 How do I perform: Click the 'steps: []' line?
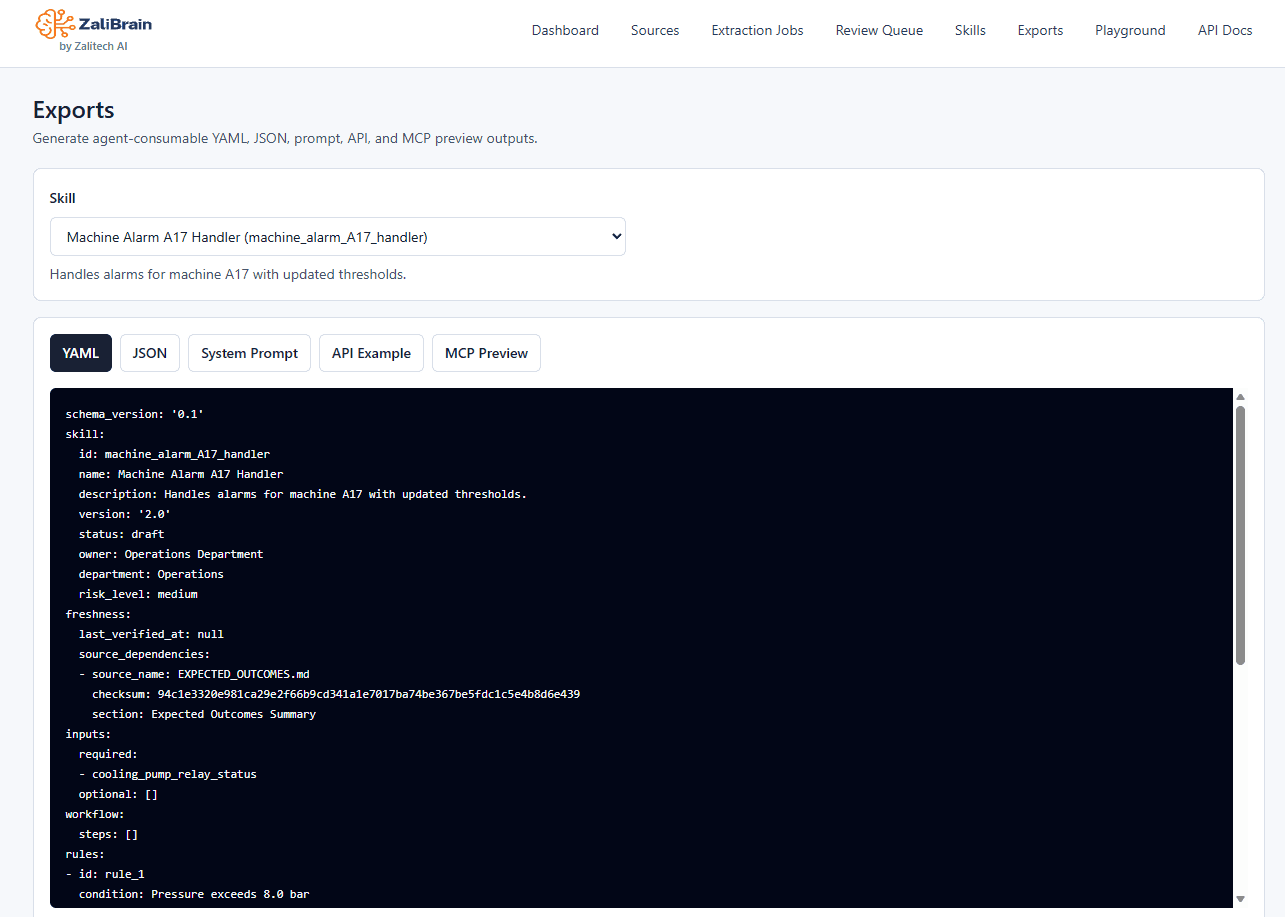[x=108, y=834]
